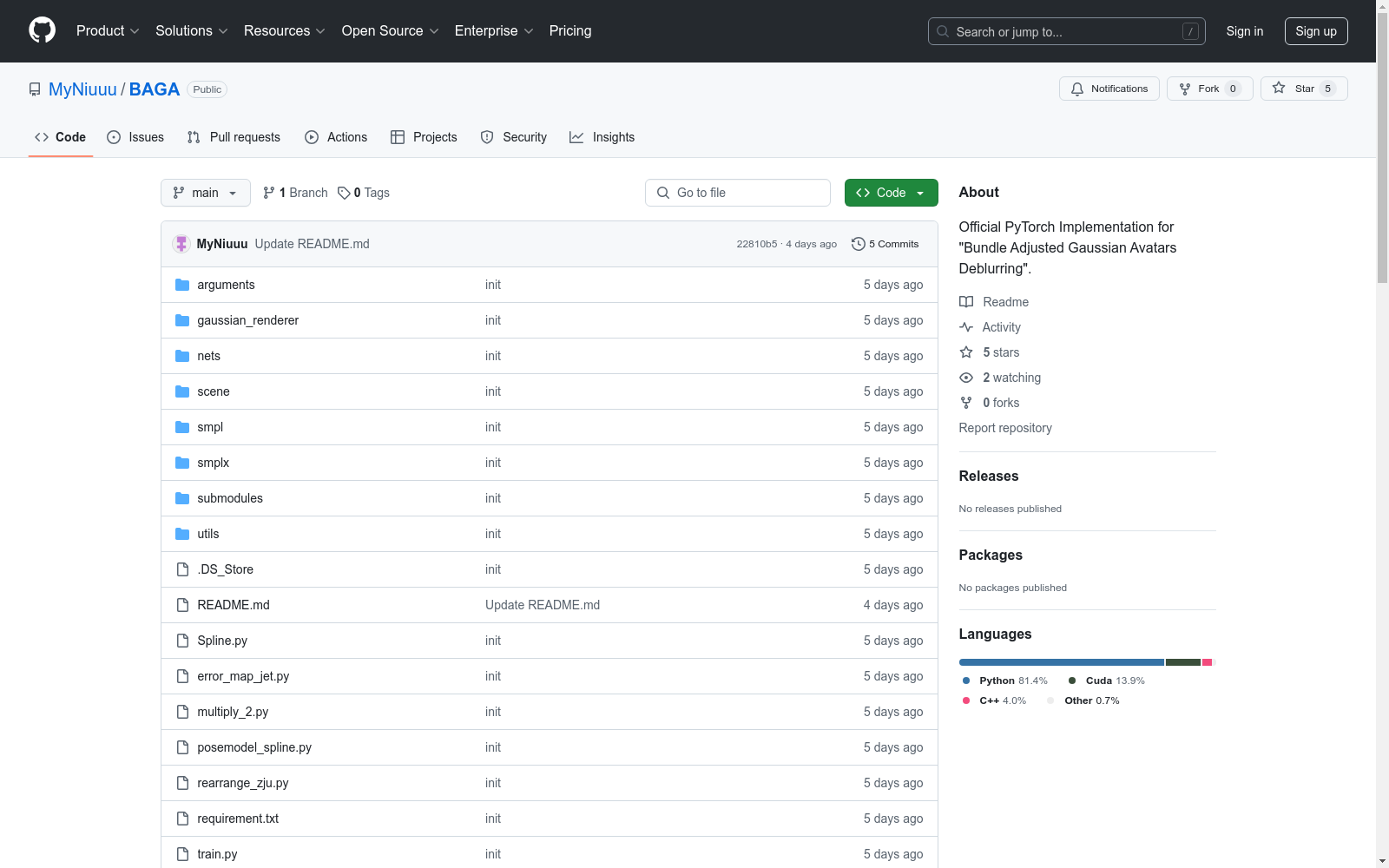Click the smplx folder icon
The image size is (1389, 868).
click(182, 463)
